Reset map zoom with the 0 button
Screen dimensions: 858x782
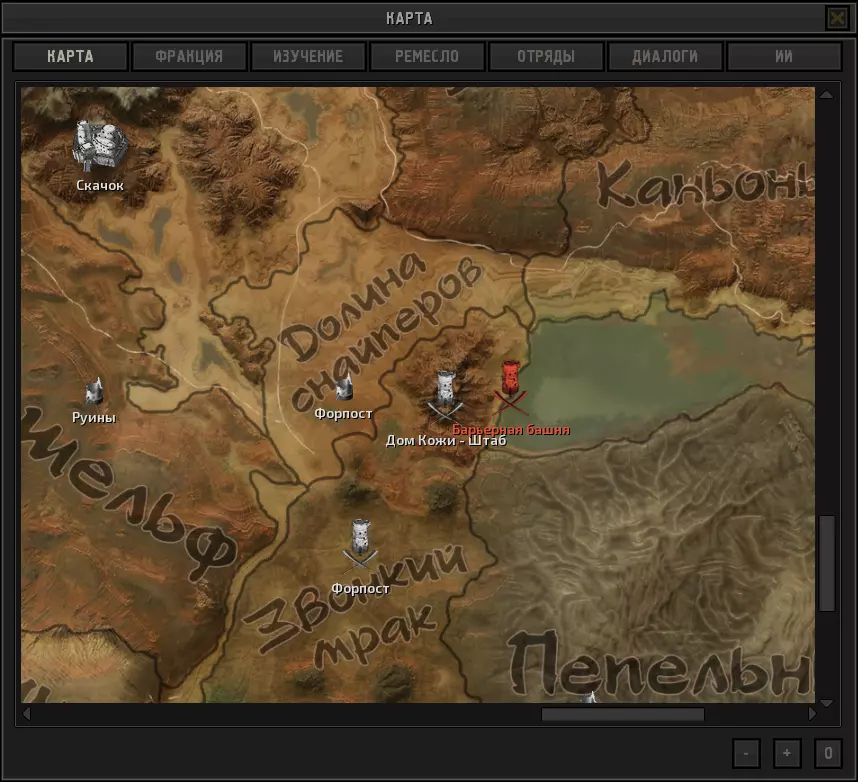[828, 753]
